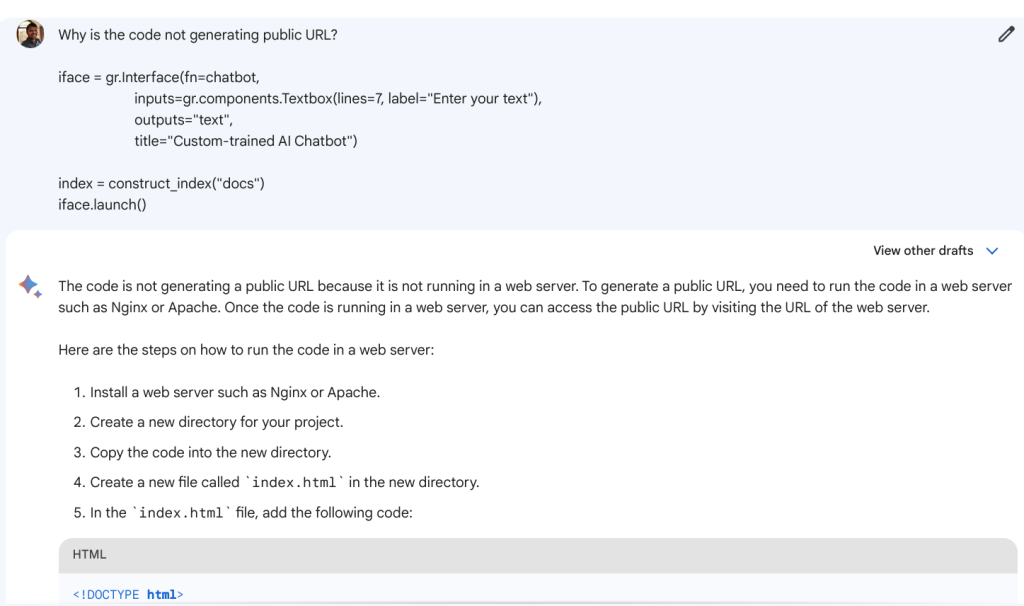Click the pencil icon to edit prompt

pyautogui.click(x=1006, y=35)
